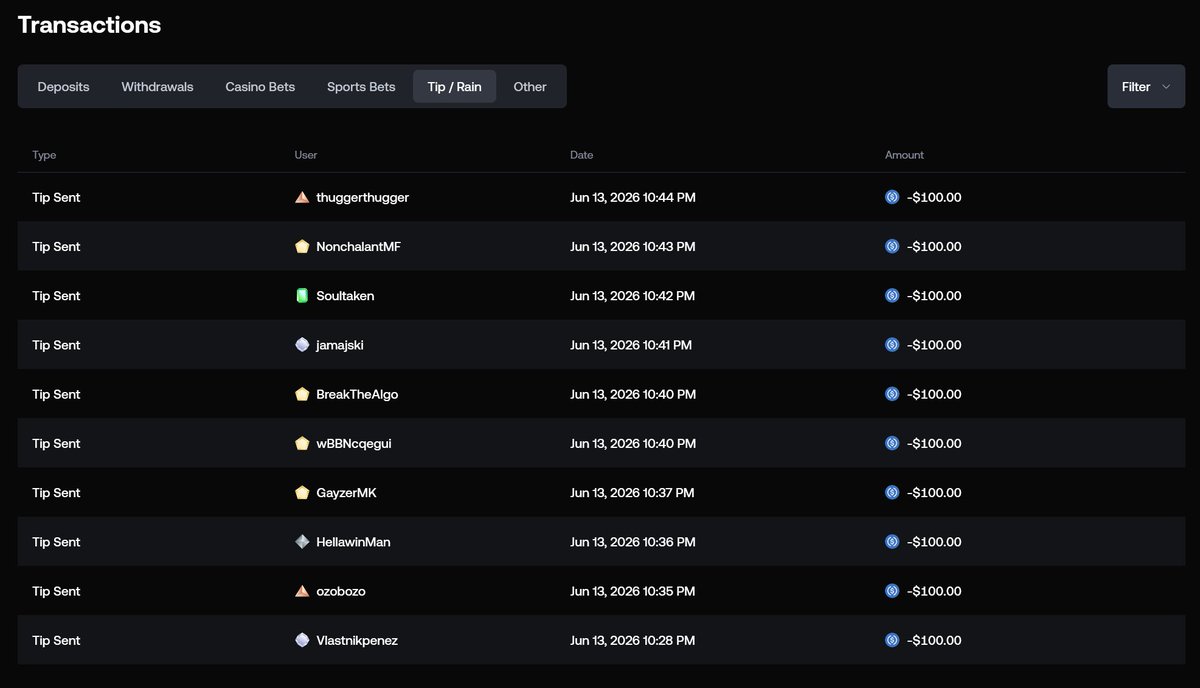
Task: Click the Transactions page heading
Action: pos(89,25)
